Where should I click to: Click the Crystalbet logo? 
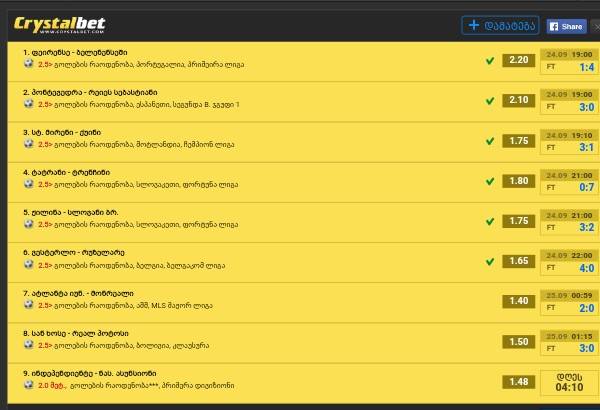click(x=59, y=25)
